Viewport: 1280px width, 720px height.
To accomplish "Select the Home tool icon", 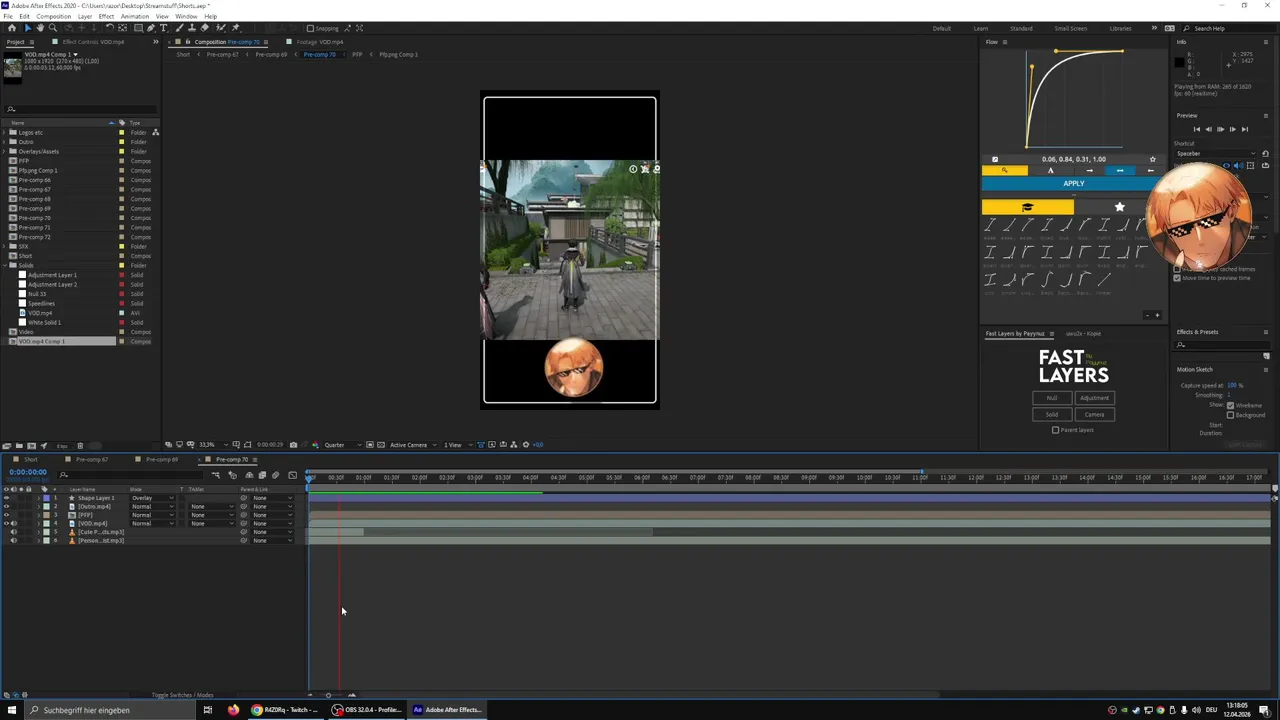I will pyautogui.click(x=12, y=28).
